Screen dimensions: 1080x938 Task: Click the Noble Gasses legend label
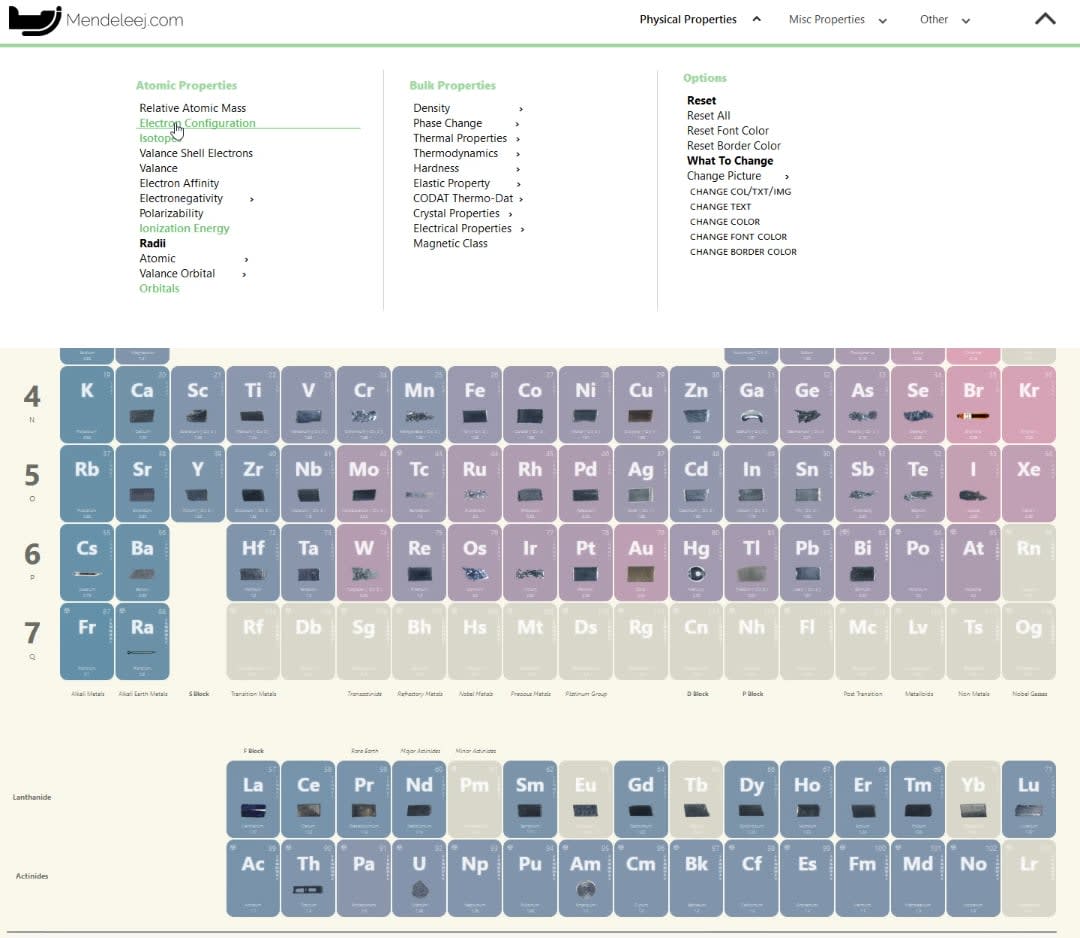1029,693
